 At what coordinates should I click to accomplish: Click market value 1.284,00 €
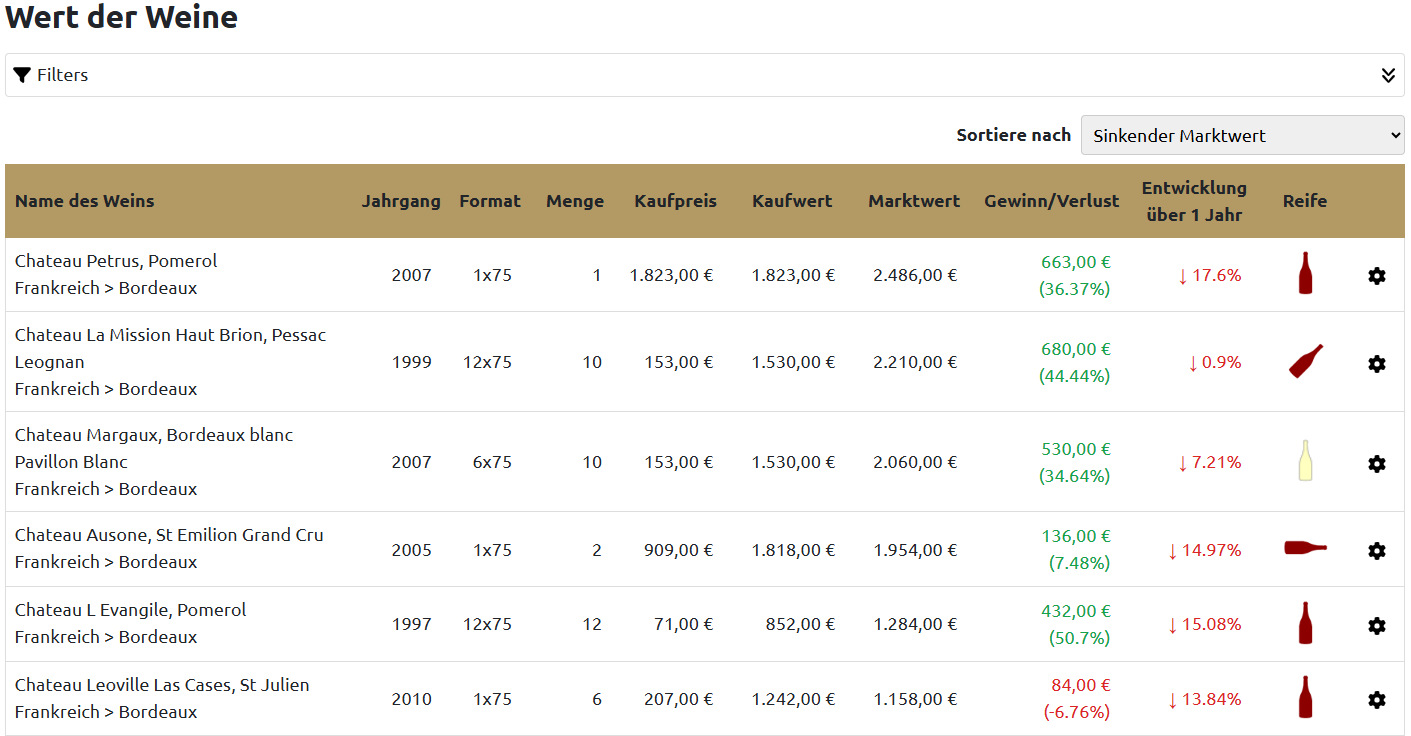tap(915, 624)
